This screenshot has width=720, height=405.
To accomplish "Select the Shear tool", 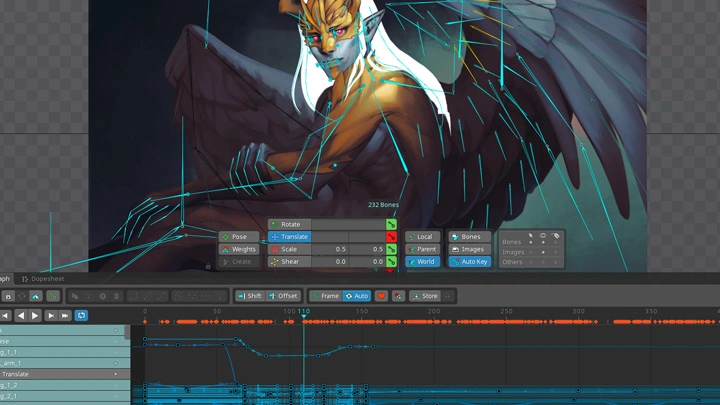I will coord(290,262).
